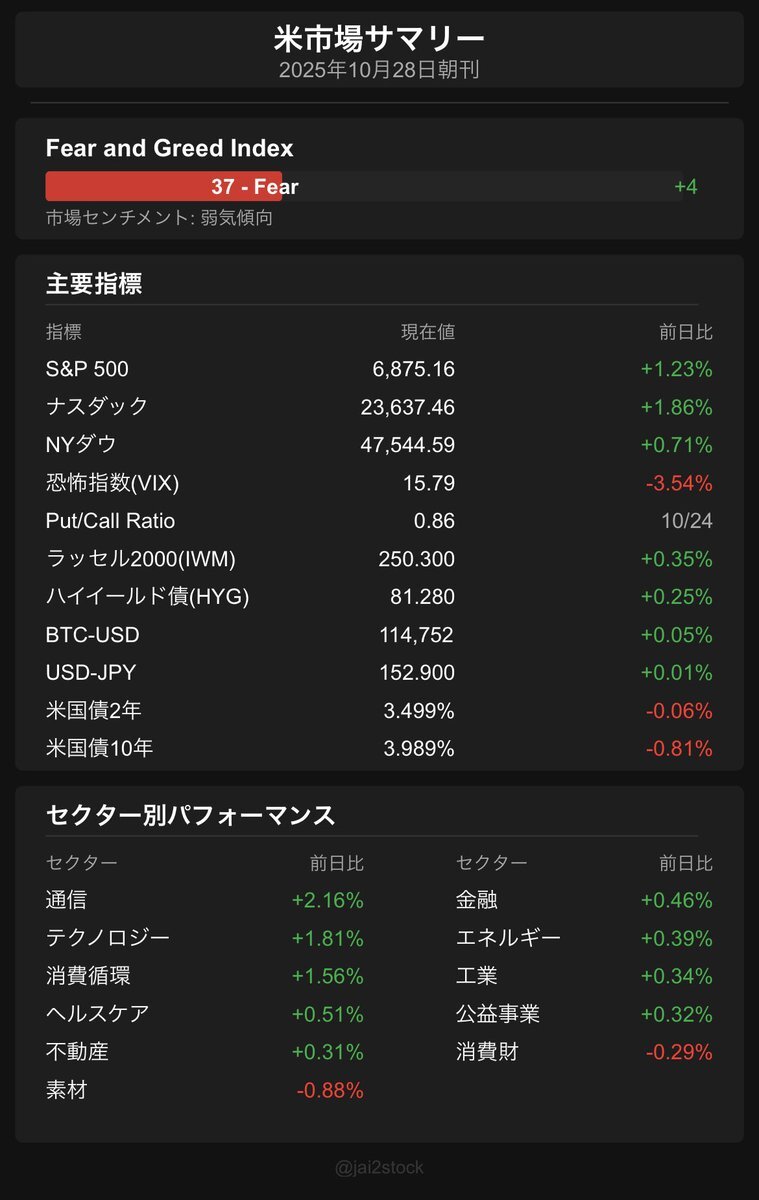Screen dimensions: 759x1200
Task: Click the ラッセル2000(IWM) row label
Action: (x=140, y=559)
